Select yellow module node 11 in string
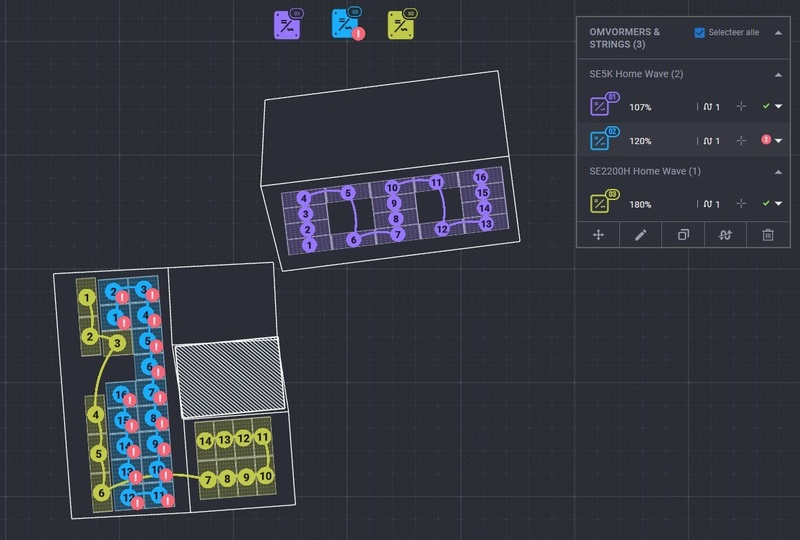Viewport: 800px width, 540px height. (x=263, y=437)
